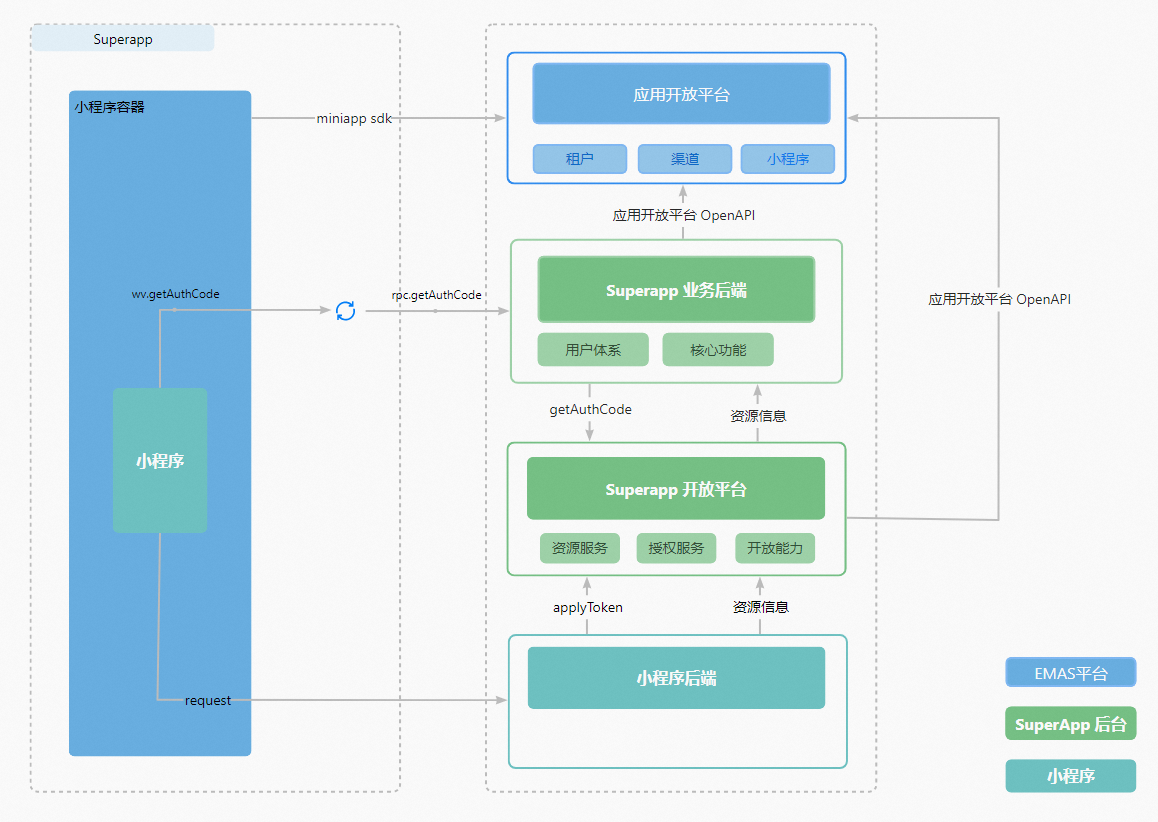Select the 用户体系 box
Image resolution: width=1158 pixels, height=822 pixels.
coord(593,349)
